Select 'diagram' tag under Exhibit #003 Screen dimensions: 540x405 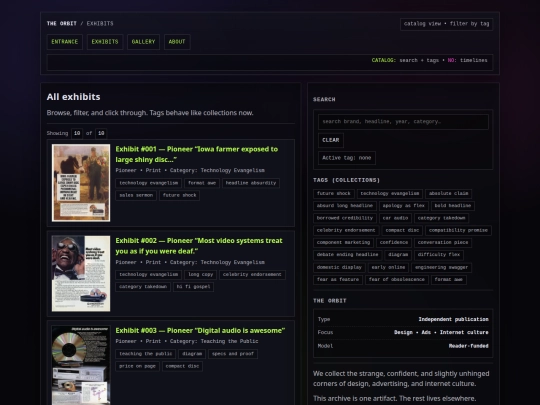click(192, 354)
